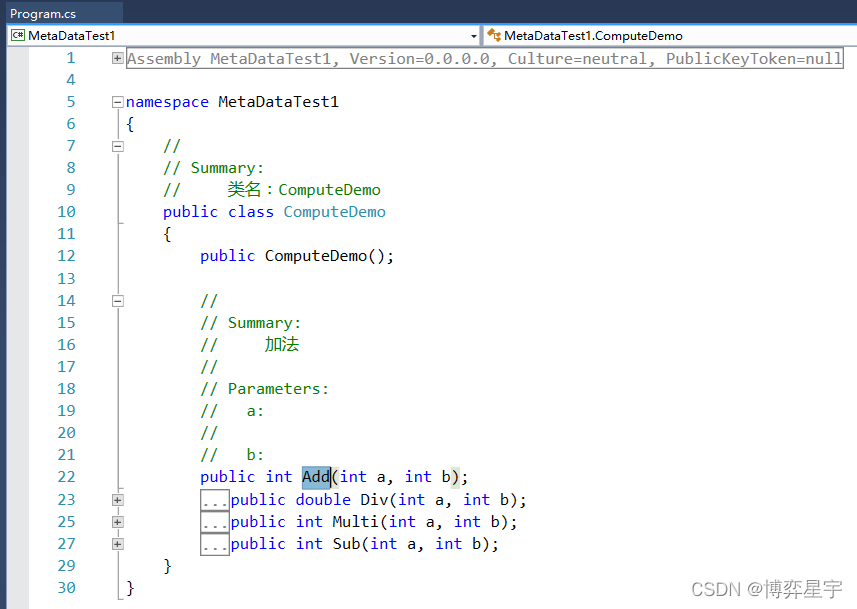Expand the Div method comments on line 23
Viewport: 857px width, 609px height.
click(118, 499)
